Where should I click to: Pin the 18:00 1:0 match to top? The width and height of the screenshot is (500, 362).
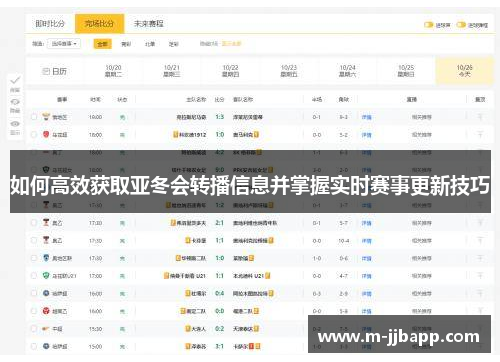click(480, 135)
